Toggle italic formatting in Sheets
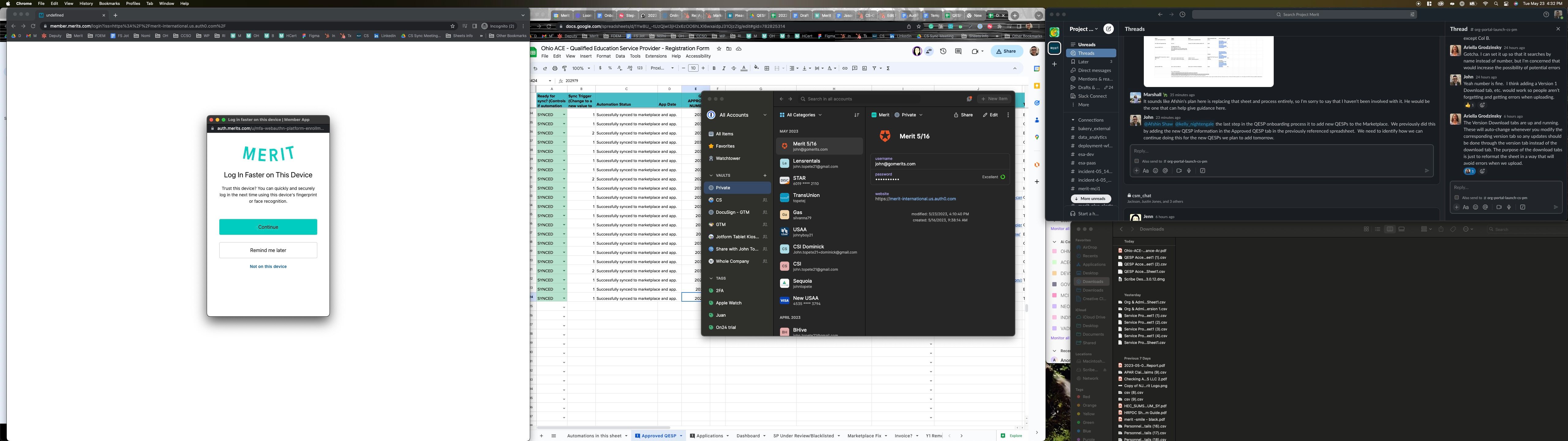This screenshot has height=441, width=1568. (724, 68)
